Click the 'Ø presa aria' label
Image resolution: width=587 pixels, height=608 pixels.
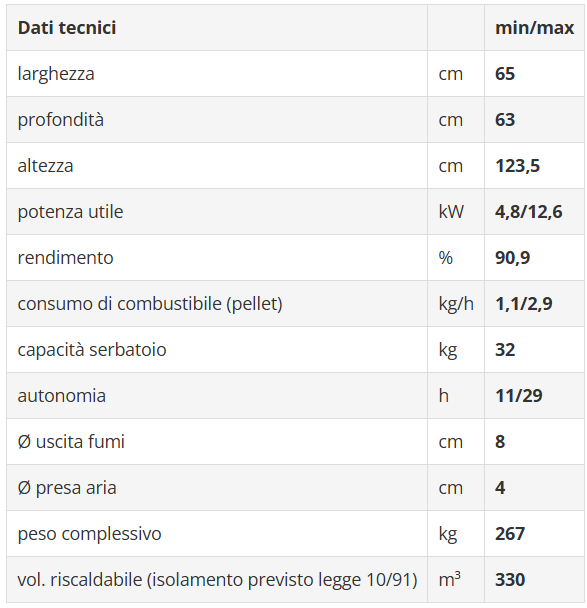[x=67, y=488]
